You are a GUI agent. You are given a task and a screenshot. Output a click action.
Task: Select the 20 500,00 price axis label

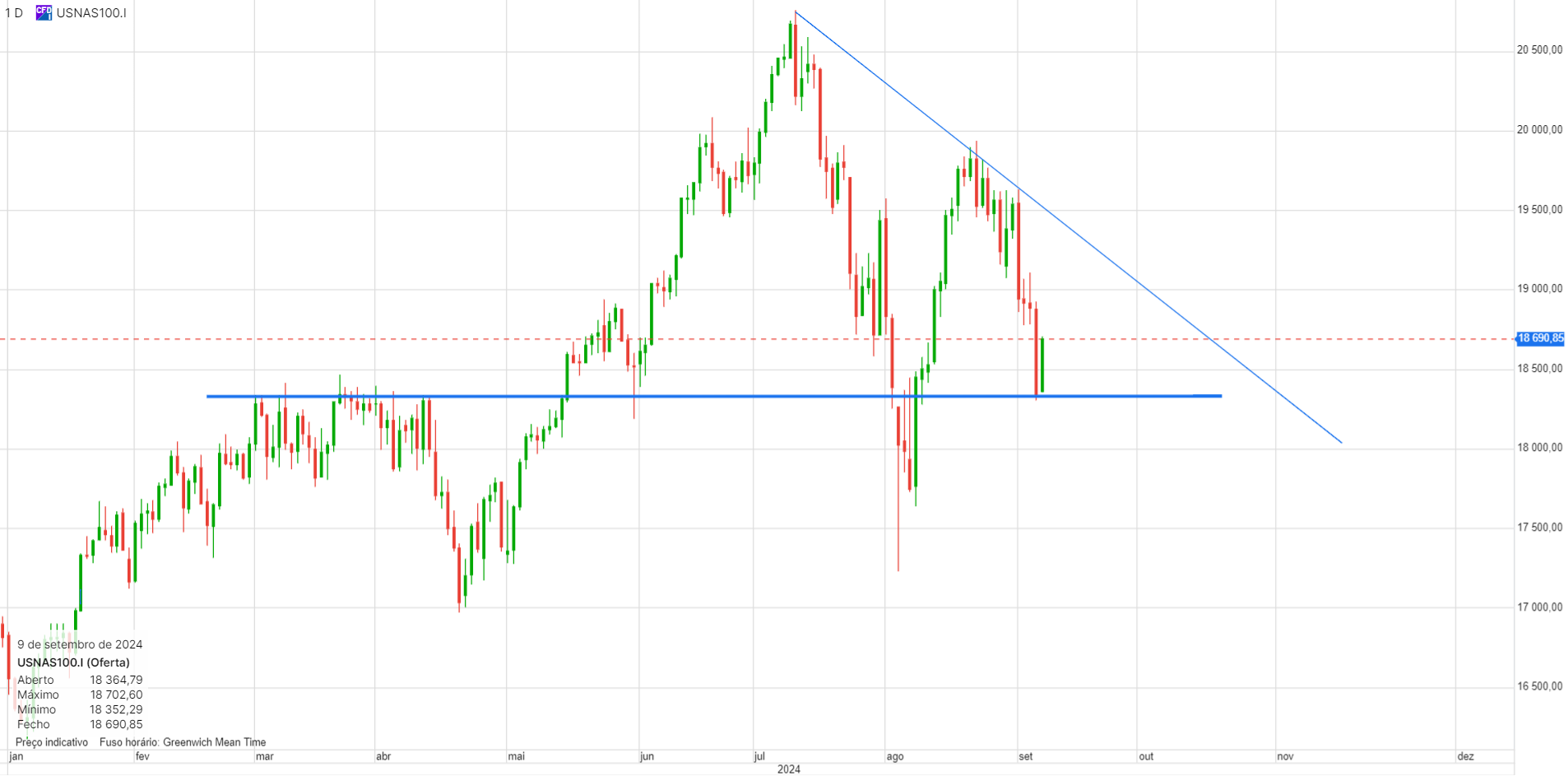[1539, 50]
